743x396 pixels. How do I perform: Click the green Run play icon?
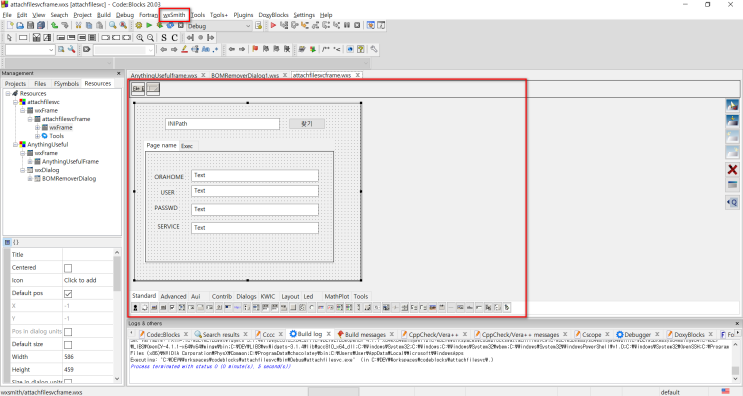point(149,26)
